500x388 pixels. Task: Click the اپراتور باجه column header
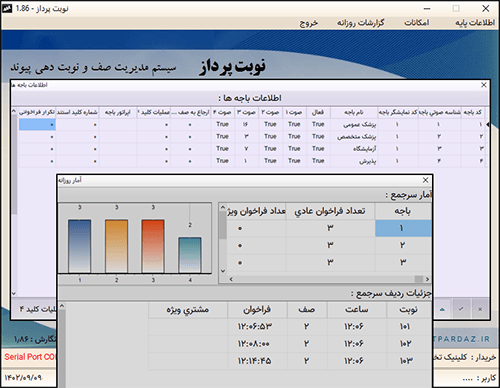click(x=118, y=112)
